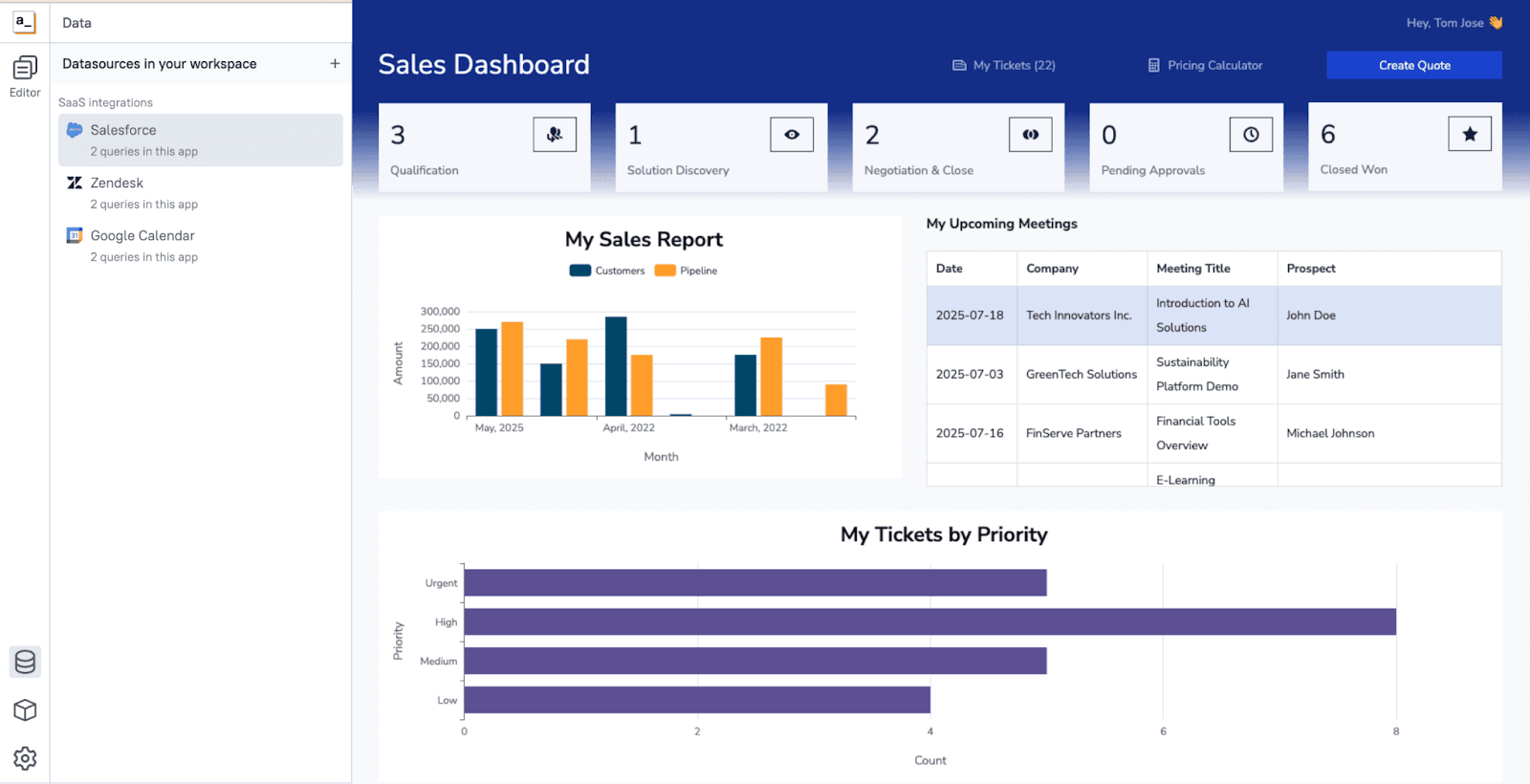This screenshot has width=1530, height=784.
Task: Click the Pending Approvals clock icon
Action: click(1251, 135)
